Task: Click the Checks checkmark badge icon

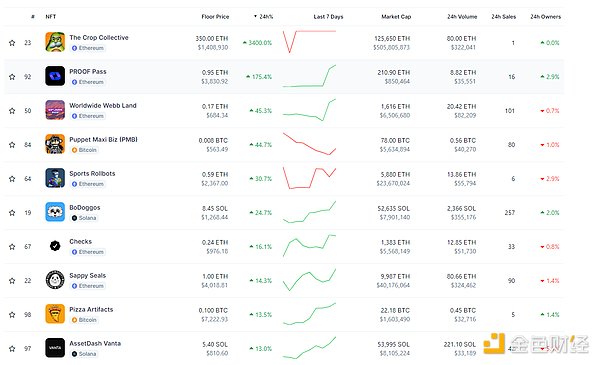Action: point(55,246)
